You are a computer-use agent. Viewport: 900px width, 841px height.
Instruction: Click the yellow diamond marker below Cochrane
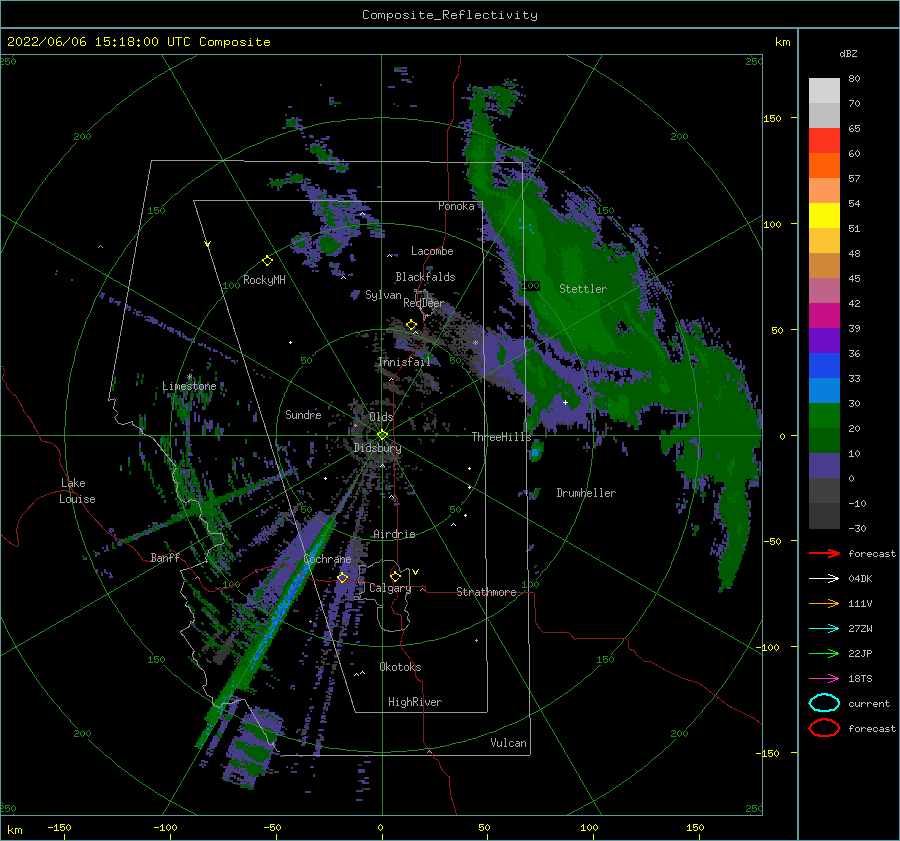point(343,578)
